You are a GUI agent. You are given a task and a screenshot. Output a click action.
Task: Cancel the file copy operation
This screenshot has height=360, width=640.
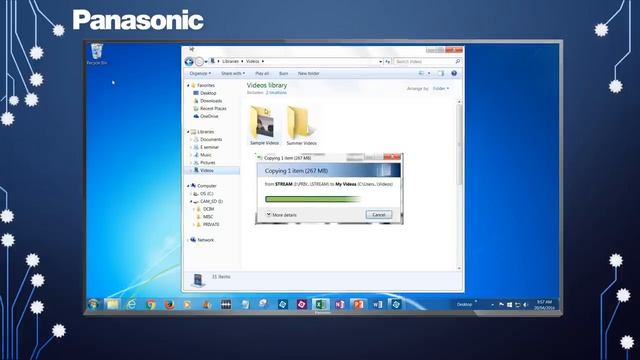click(379, 215)
